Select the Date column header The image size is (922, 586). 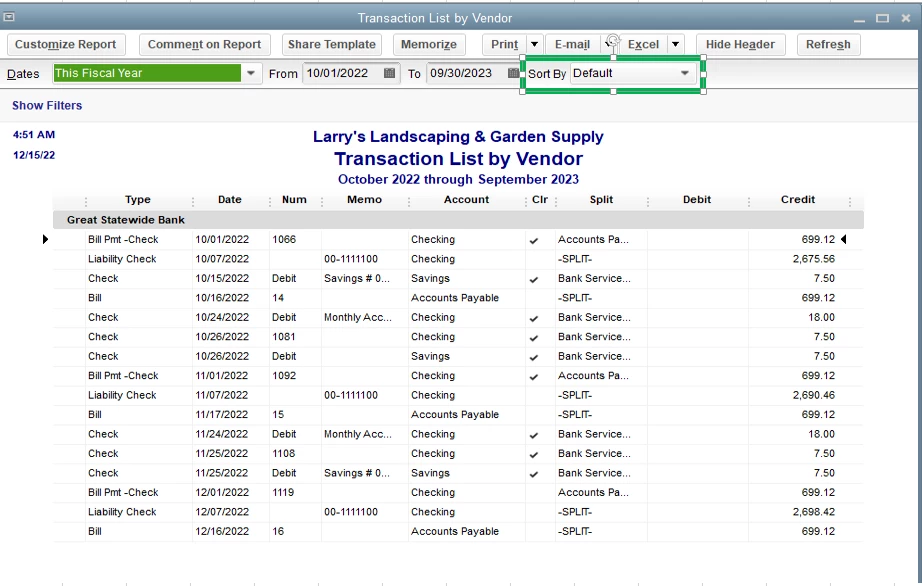coord(229,199)
